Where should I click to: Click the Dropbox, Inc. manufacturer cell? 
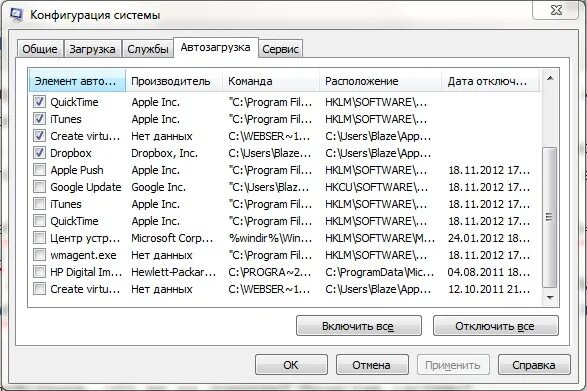[x=164, y=153]
